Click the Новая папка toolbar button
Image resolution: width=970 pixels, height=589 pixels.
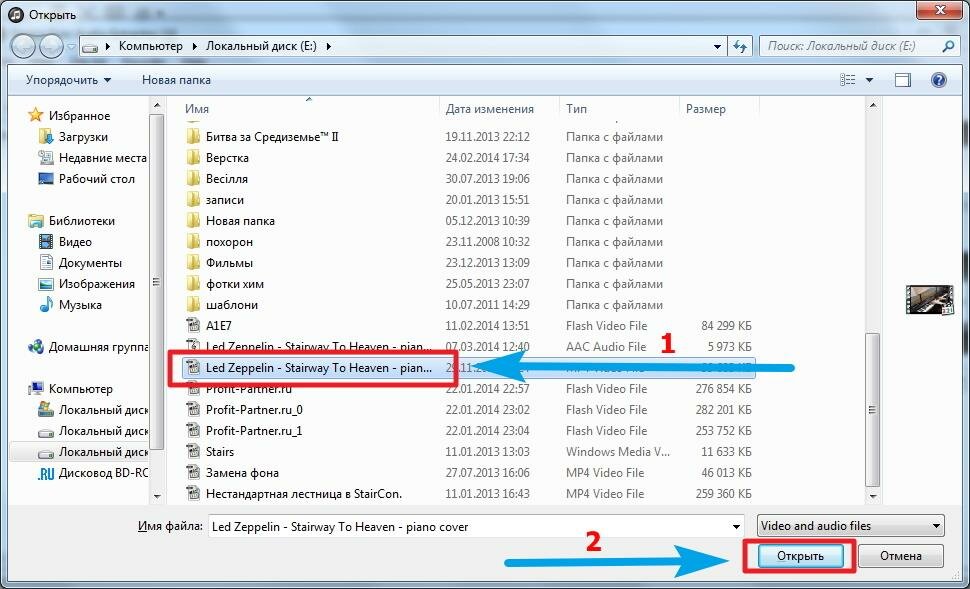pyautogui.click(x=176, y=80)
